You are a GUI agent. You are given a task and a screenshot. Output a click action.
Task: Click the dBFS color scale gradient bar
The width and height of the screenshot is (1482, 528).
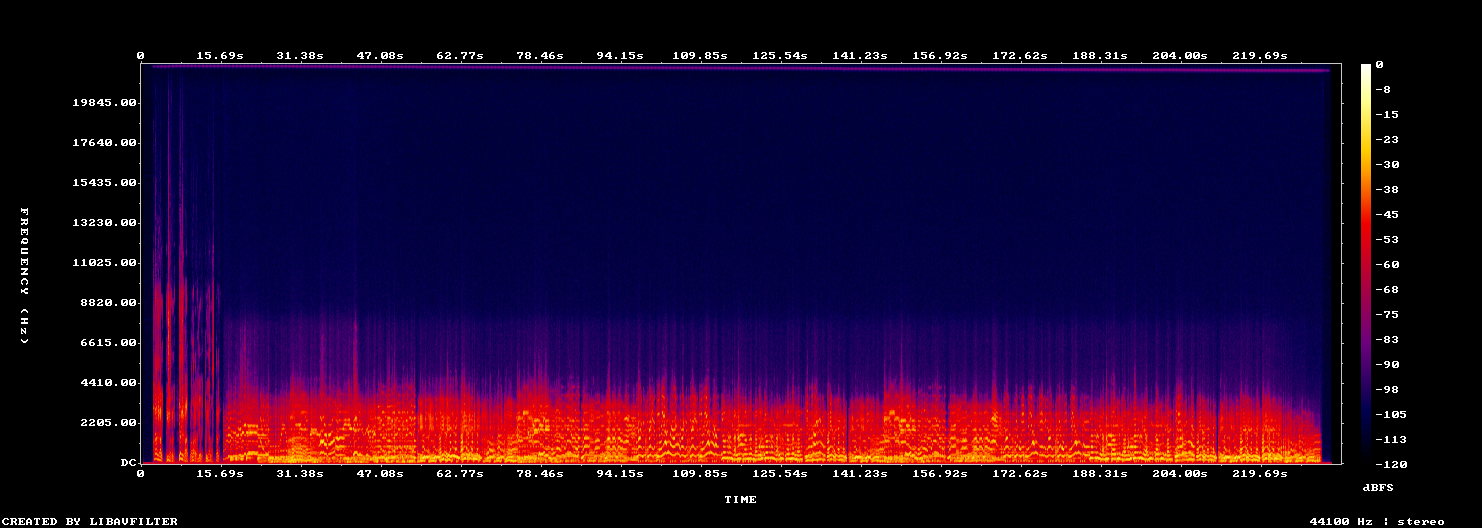(1366, 263)
